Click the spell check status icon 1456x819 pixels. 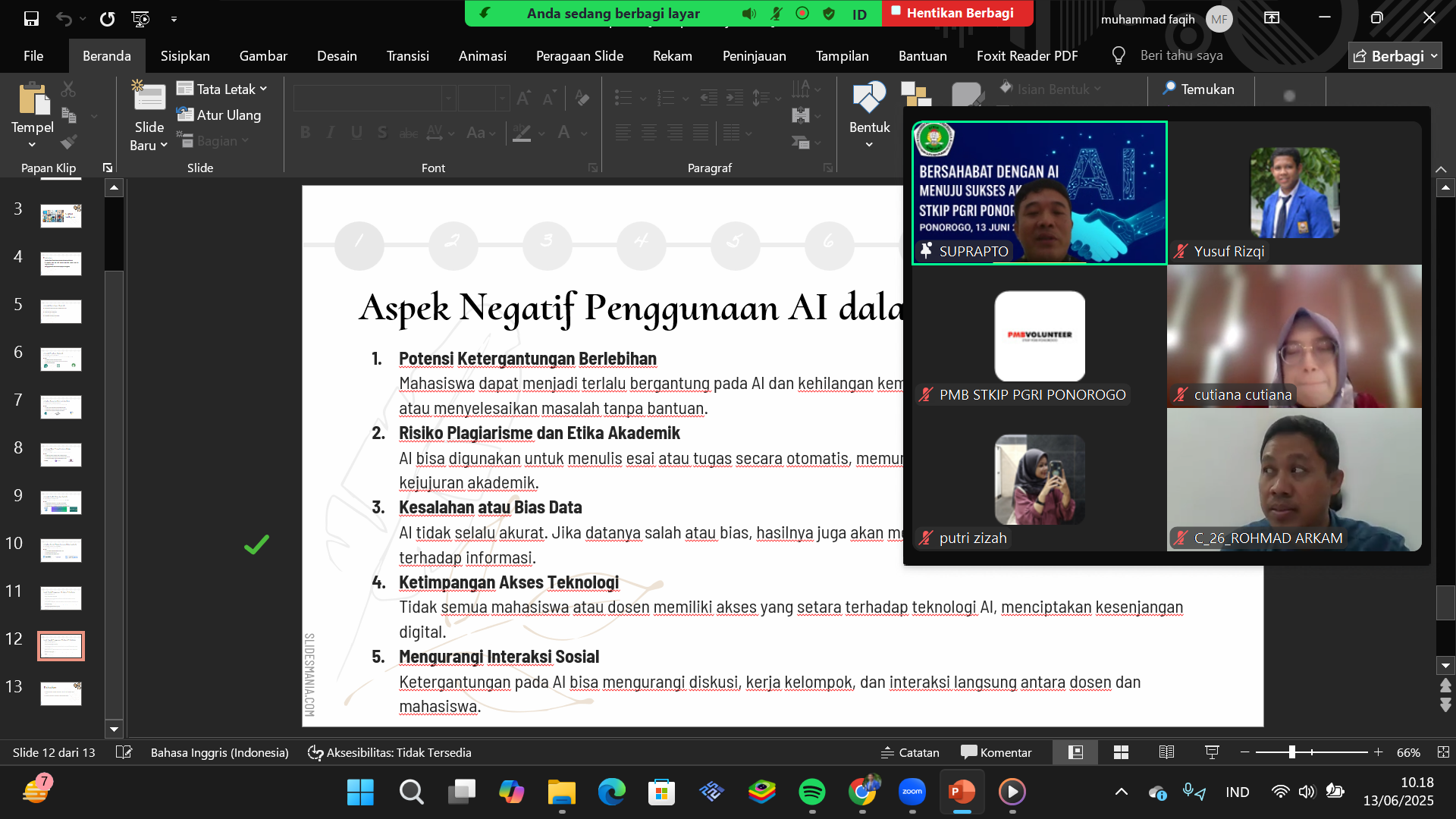pos(124,752)
